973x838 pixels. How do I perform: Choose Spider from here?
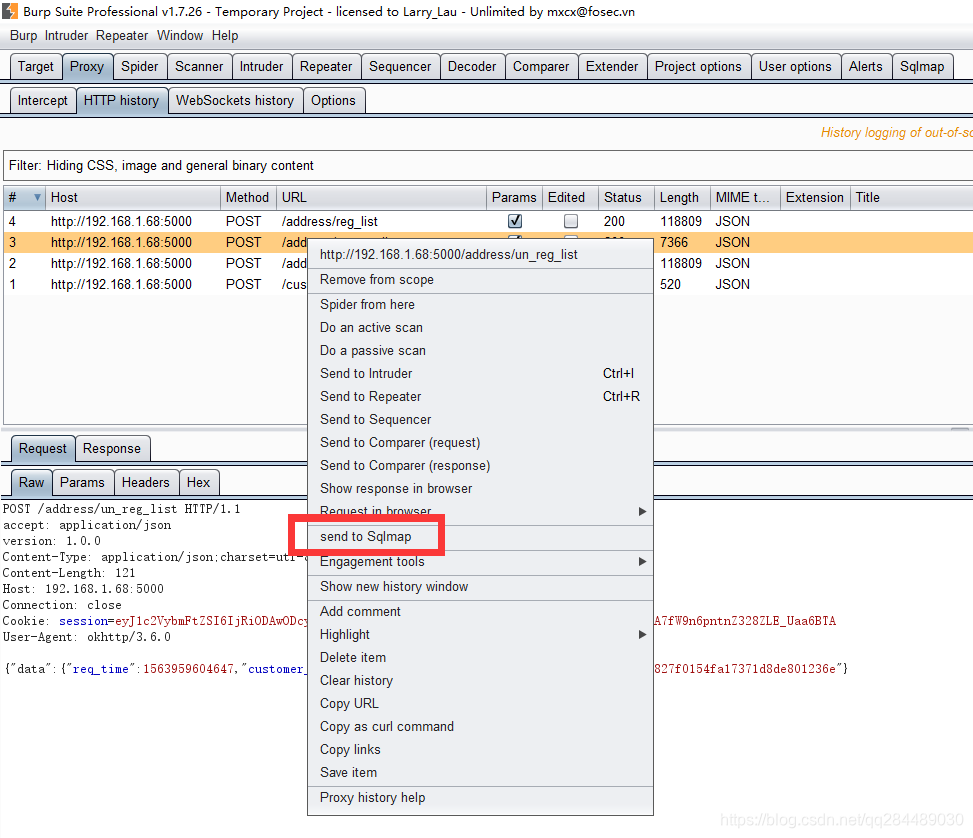(x=480, y=304)
